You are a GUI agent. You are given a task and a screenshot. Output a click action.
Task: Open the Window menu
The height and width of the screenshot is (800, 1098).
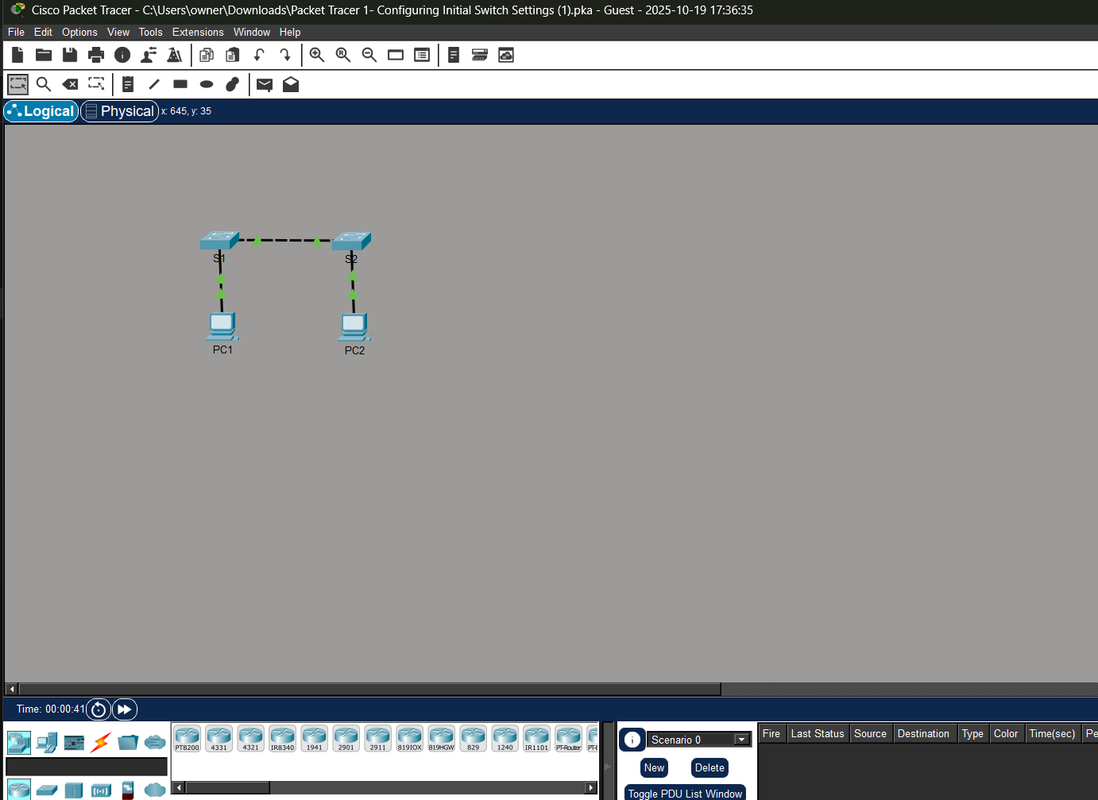click(x=251, y=32)
